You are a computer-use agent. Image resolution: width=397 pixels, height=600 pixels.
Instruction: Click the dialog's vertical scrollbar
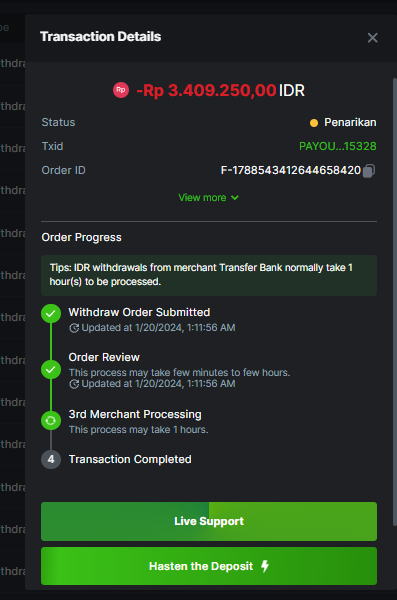395,302
